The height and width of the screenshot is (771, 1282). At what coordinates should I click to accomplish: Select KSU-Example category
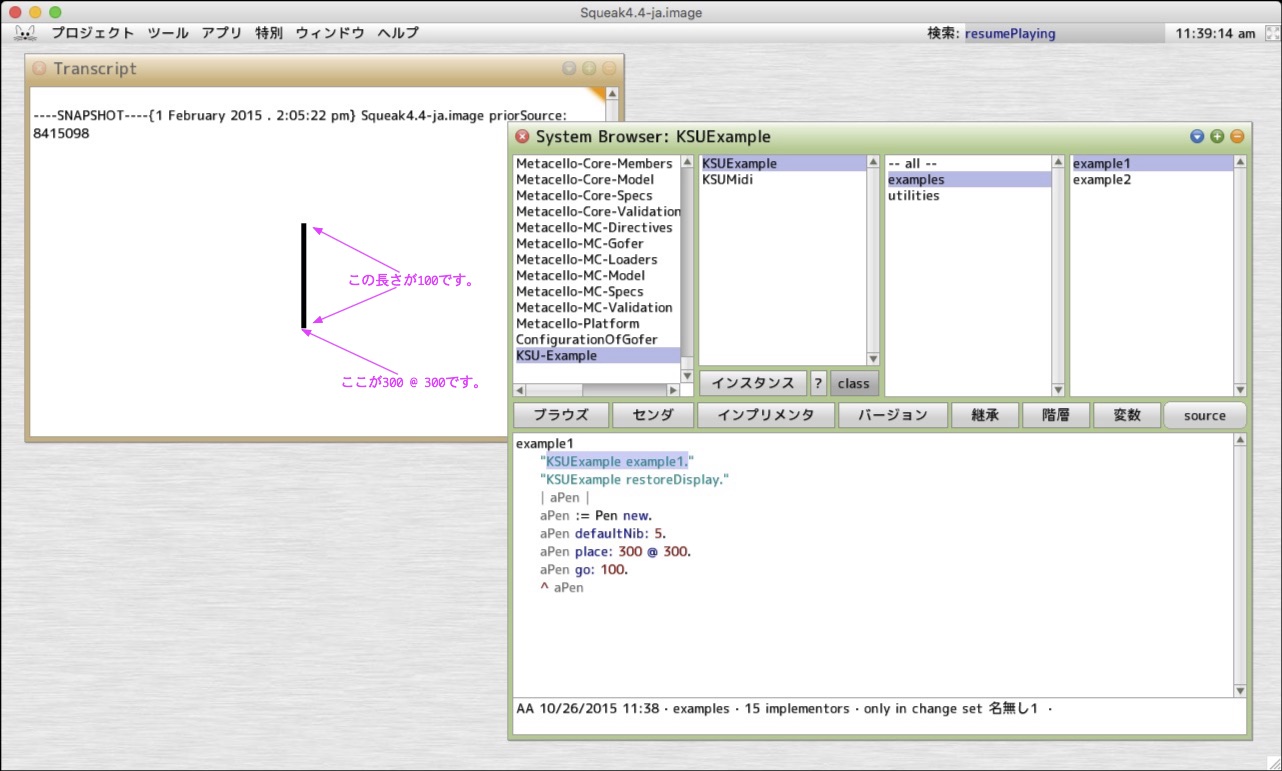tap(597, 356)
